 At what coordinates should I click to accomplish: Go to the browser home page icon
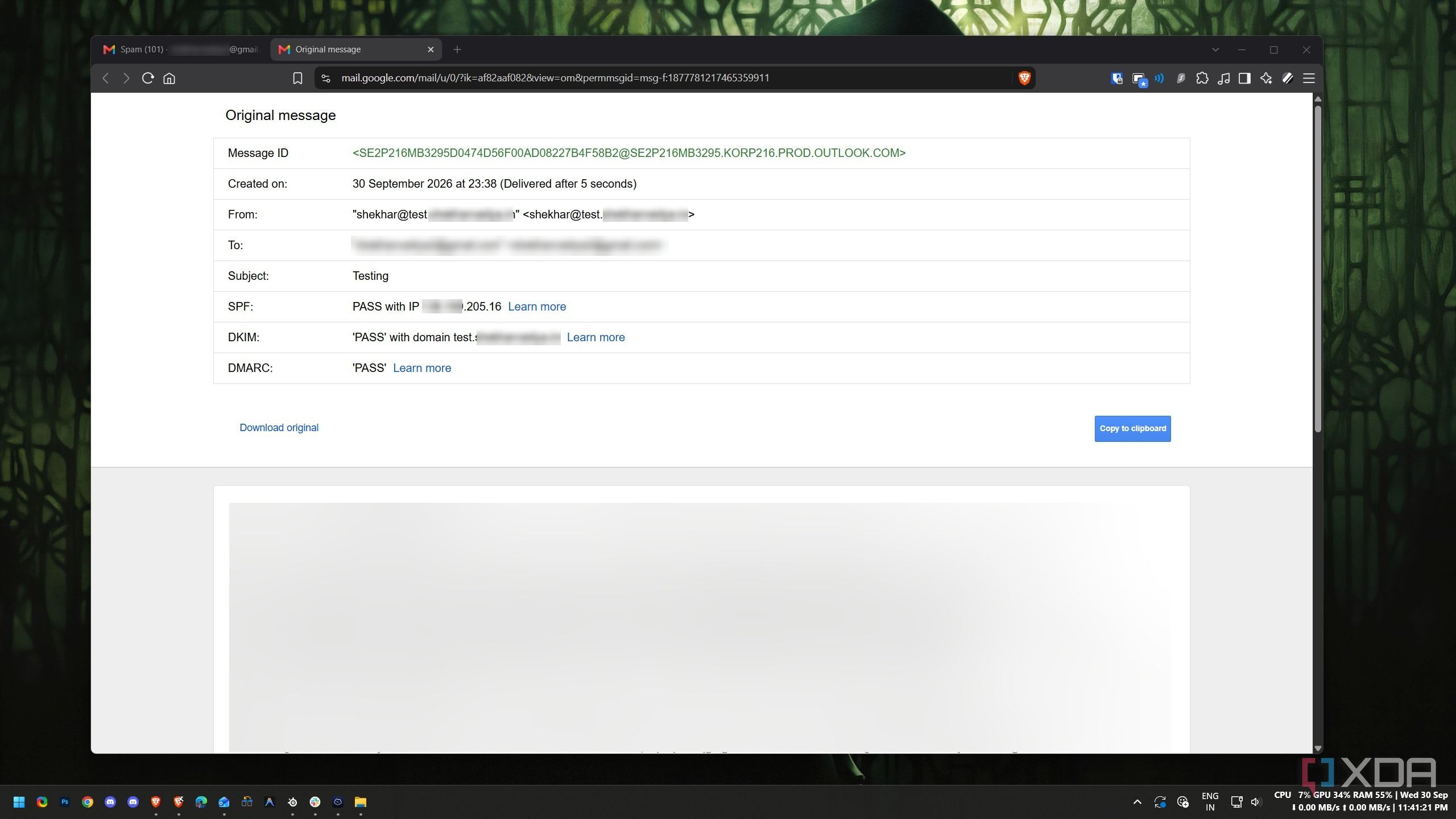tap(169, 78)
